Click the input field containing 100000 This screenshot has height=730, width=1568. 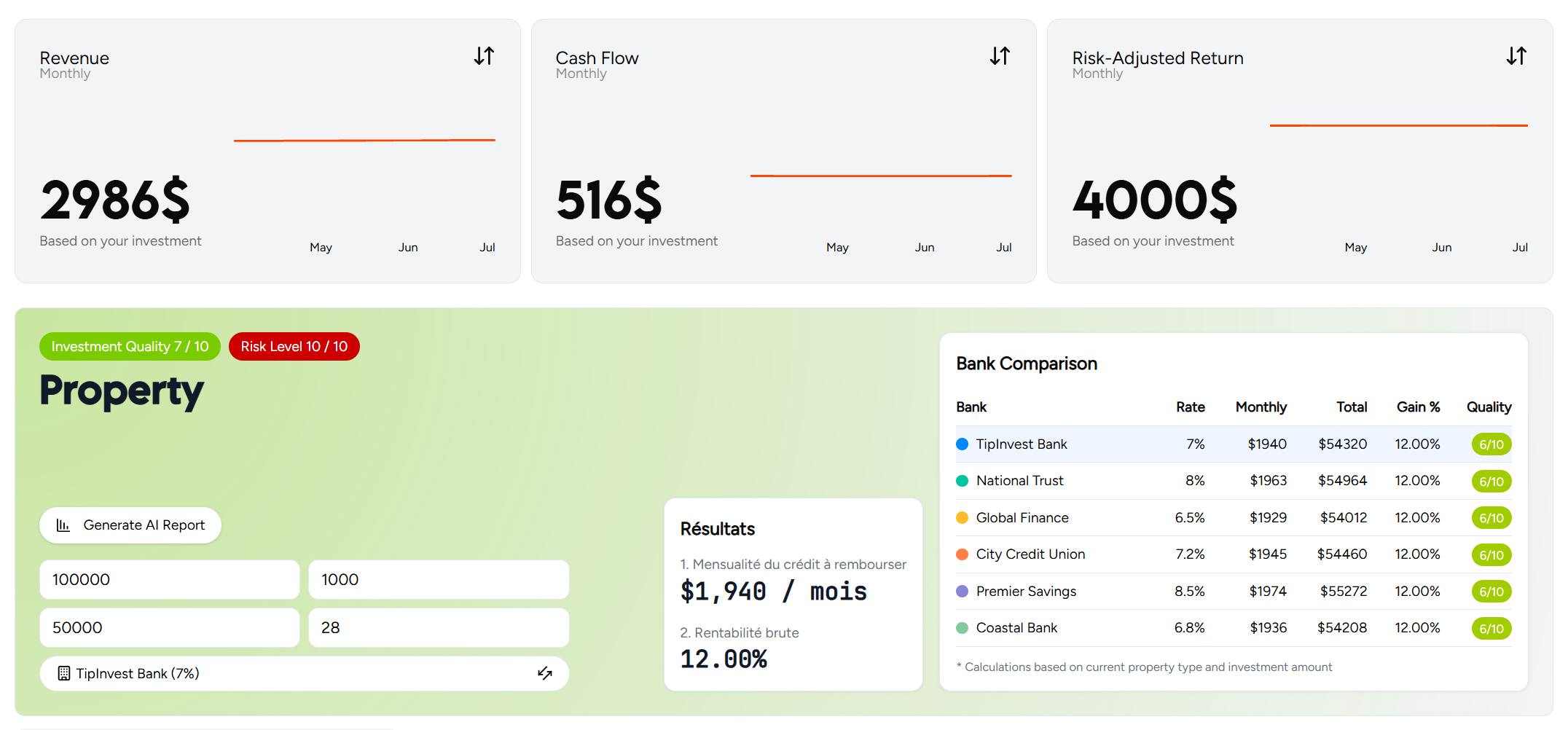[169, 580]
